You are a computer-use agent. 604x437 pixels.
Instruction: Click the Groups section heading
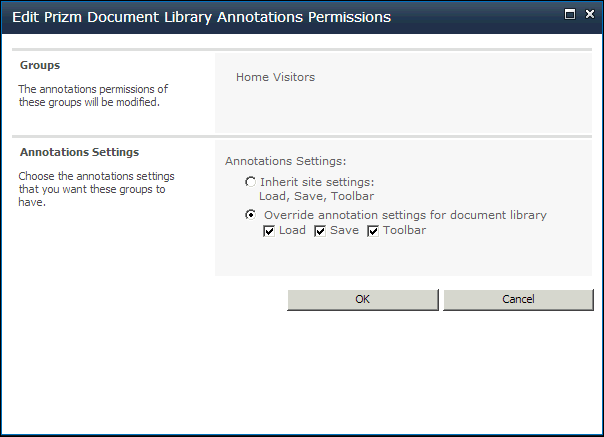(x=40, y=65)
